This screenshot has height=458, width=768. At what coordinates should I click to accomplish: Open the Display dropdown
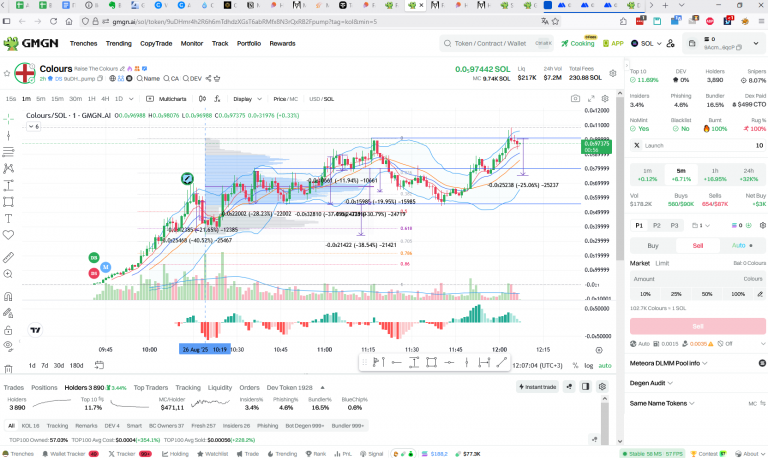(x=247, y=99)
